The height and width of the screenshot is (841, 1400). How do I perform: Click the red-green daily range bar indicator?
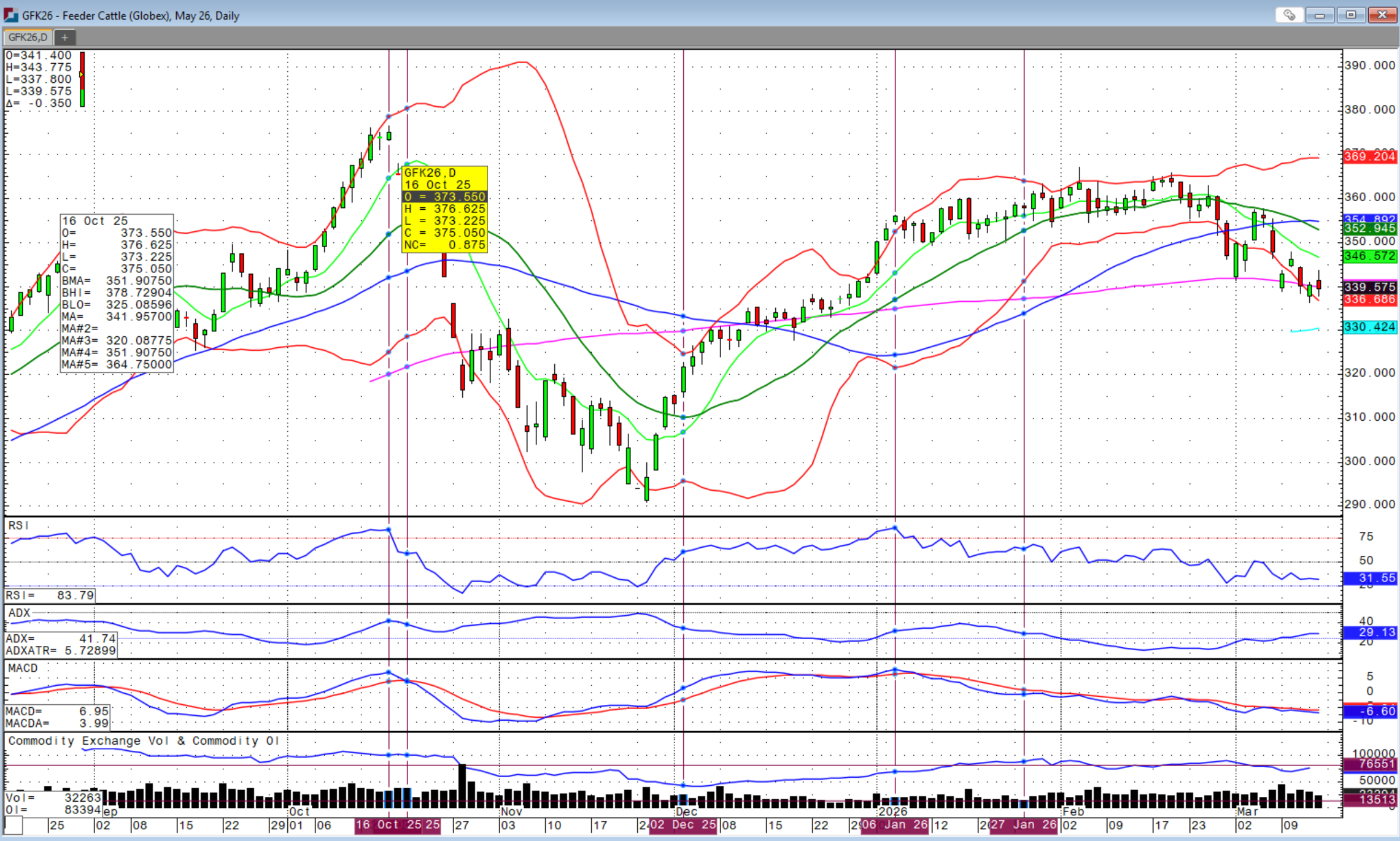click(82, 80)
